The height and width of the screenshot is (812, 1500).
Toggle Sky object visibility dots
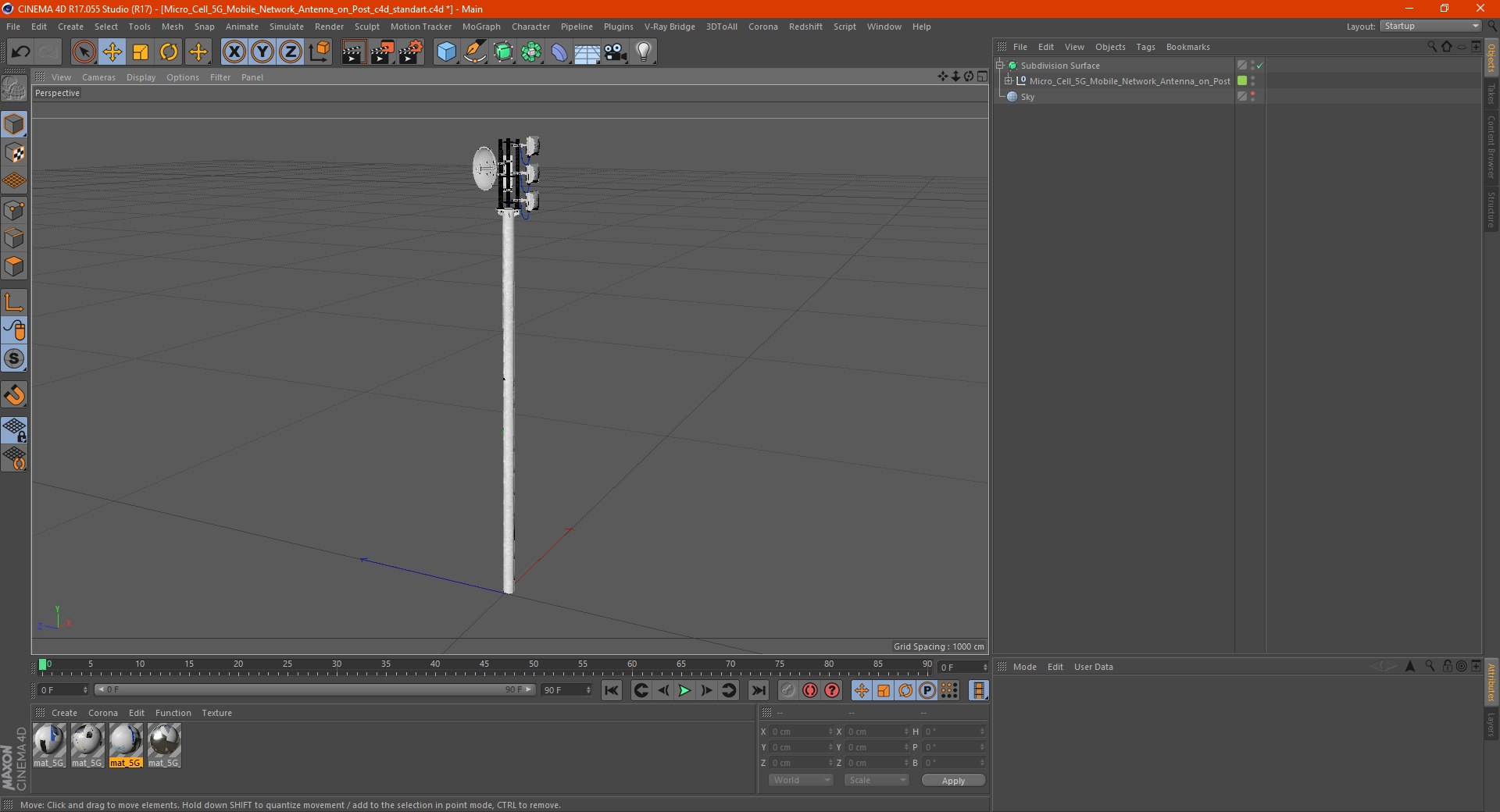pos(1252,96)
